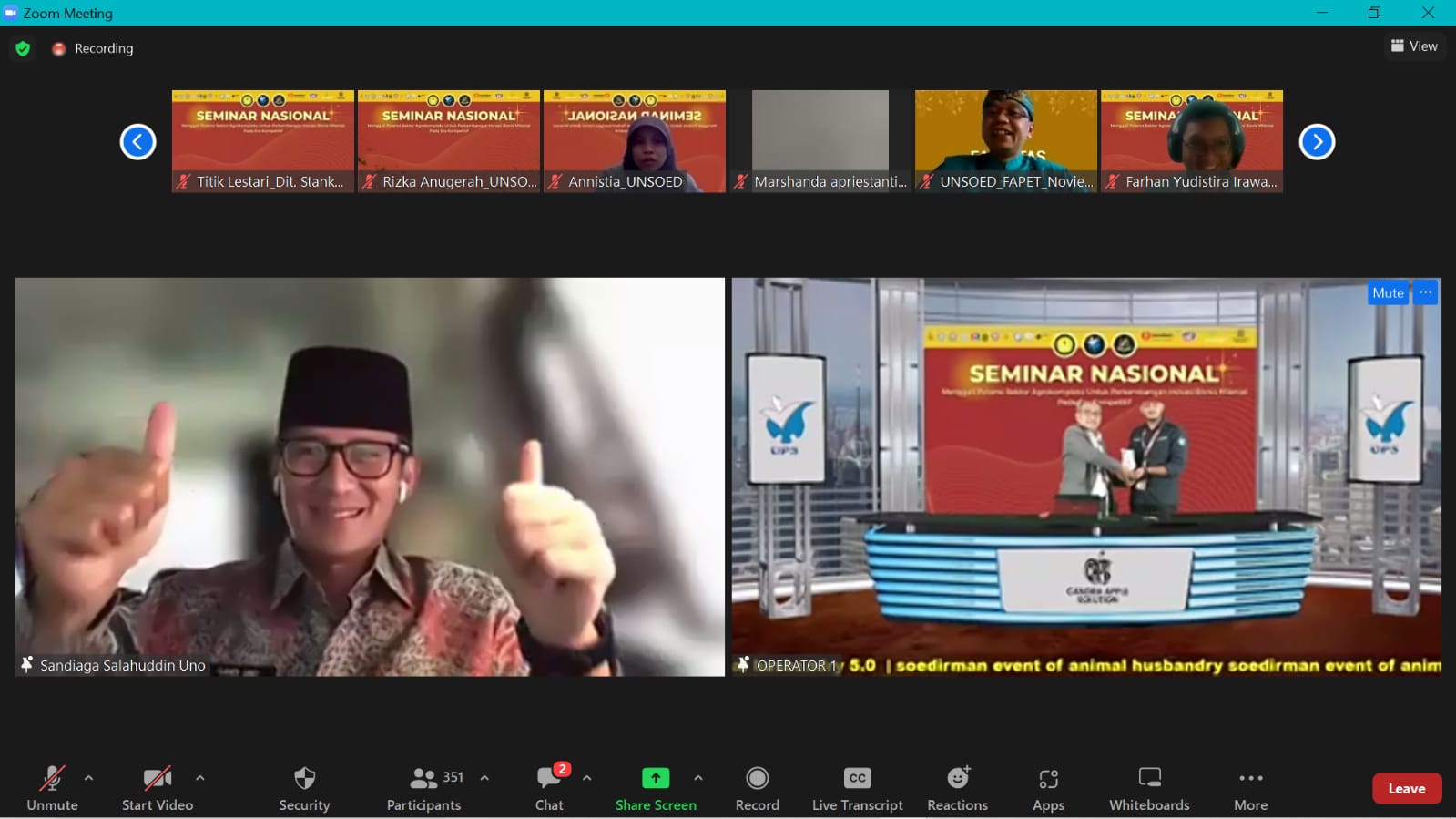
Task: Expand share options arrow beside Share Screen
Action: (x=698, y=778)
